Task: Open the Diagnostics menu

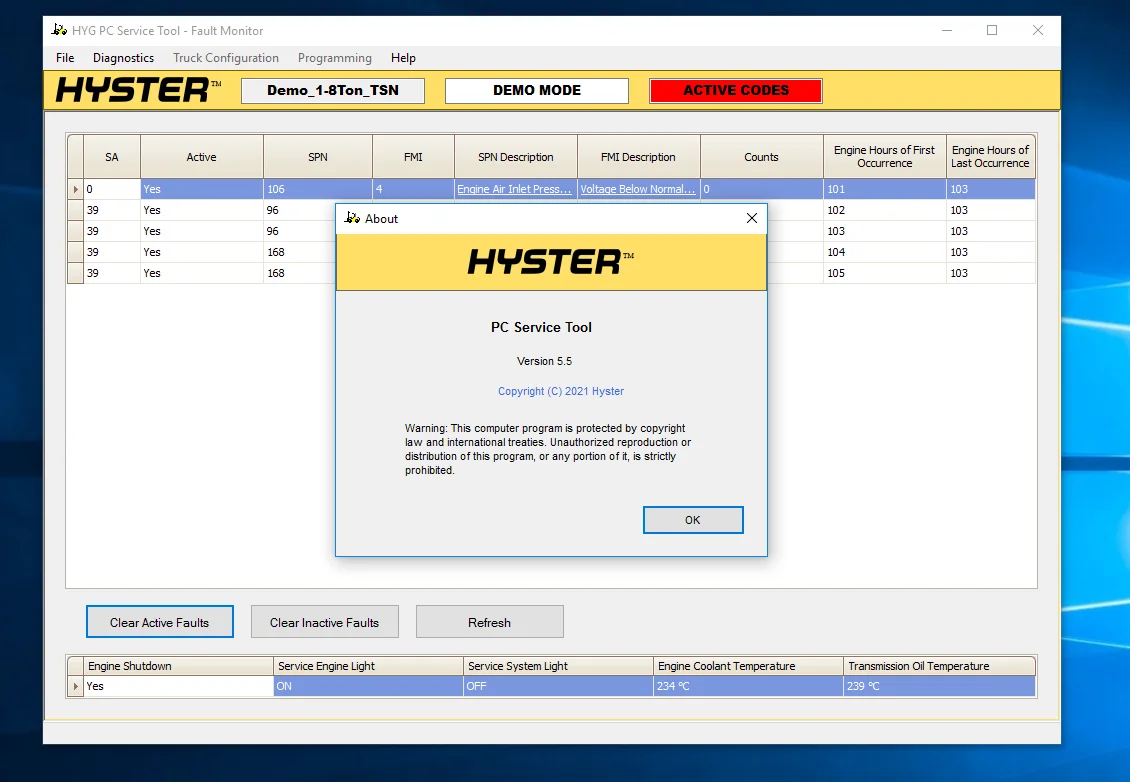Action: click(123, 58)
